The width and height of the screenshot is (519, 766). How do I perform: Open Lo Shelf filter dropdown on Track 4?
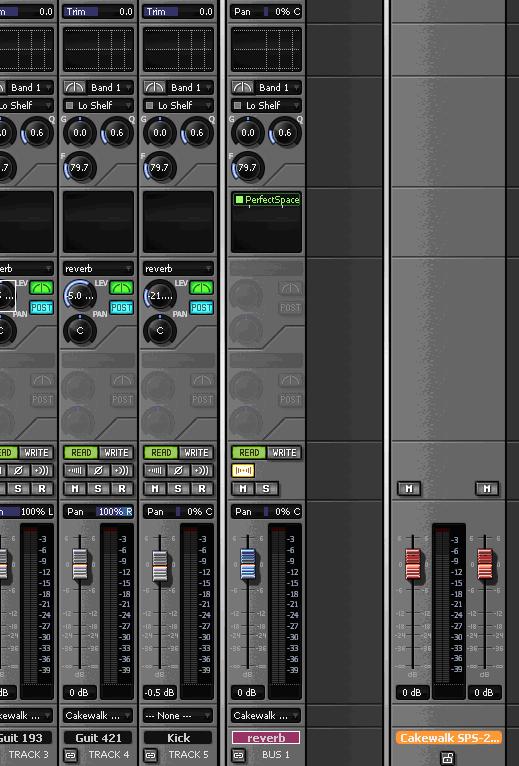(98, 106)
